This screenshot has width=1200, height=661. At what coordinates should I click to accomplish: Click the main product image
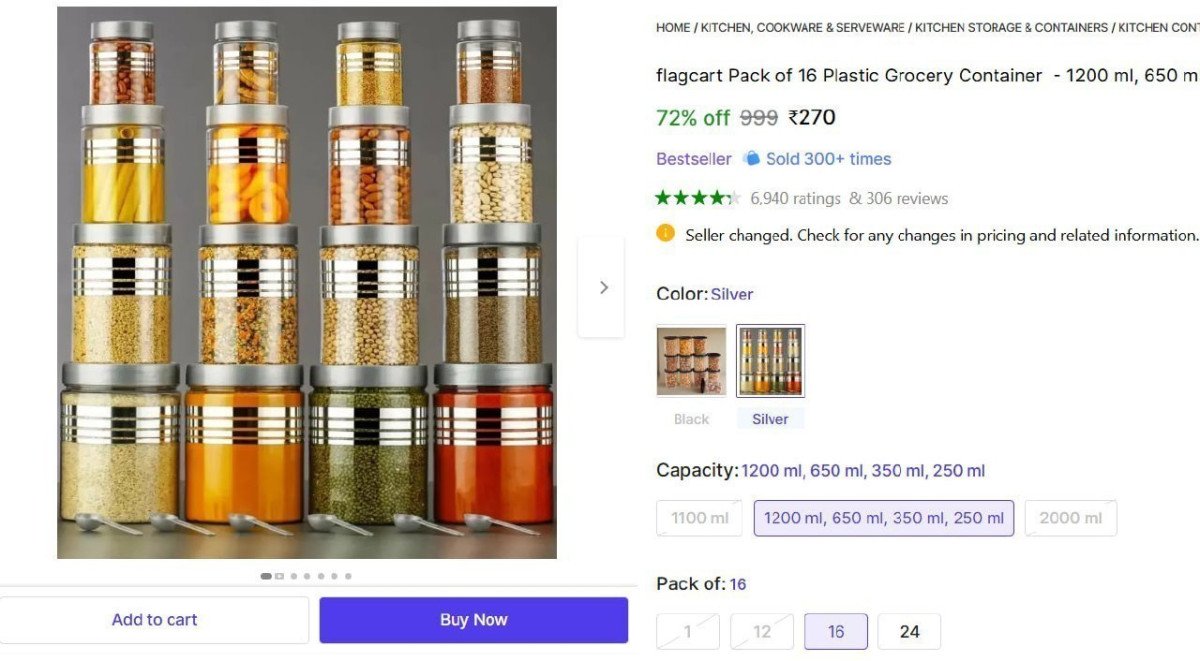click(307, 283)
